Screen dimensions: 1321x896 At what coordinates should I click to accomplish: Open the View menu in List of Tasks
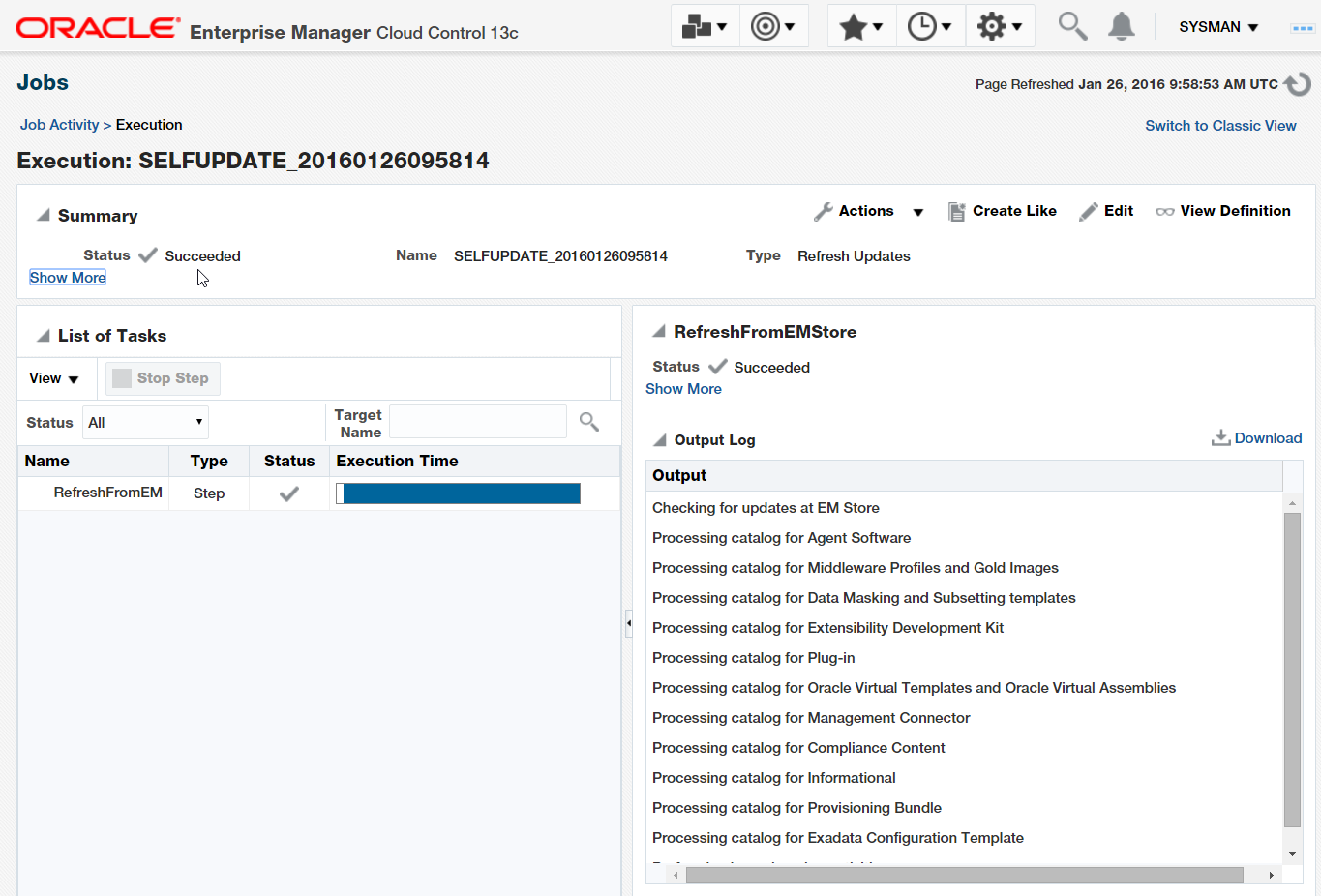pos(53,378)
